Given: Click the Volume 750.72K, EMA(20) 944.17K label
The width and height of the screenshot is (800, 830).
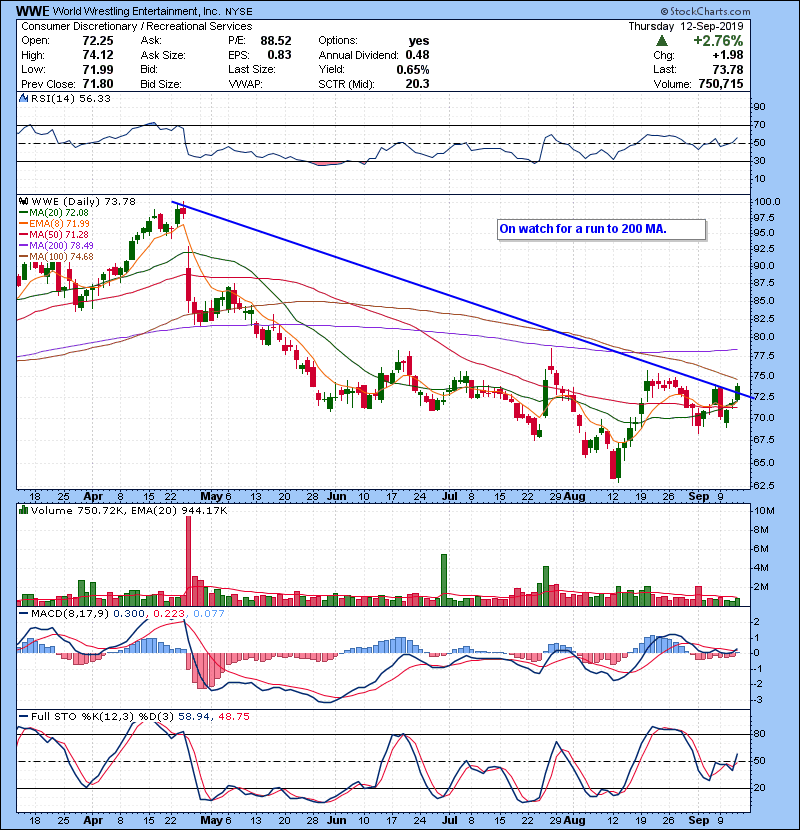Looking at the screenshot, I should click(x=129, y=511).
